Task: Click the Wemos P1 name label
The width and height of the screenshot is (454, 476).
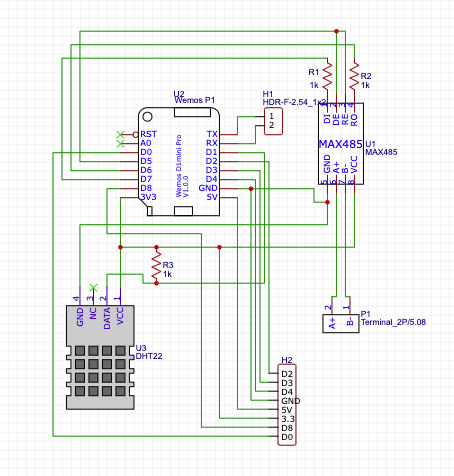Action: point(195,100)
